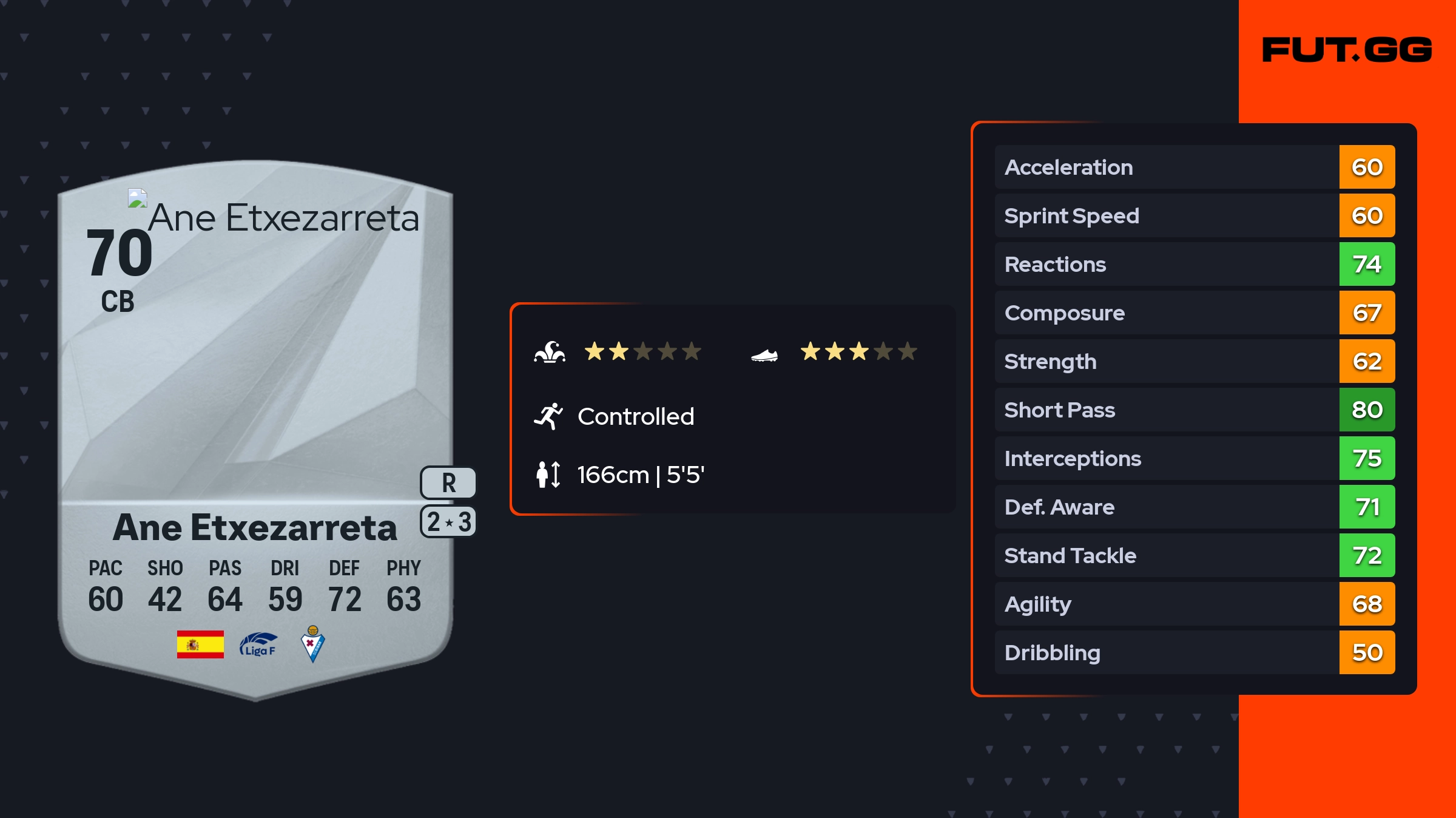Click the CB position label
Screen dimensions: 1456x818
[118, 302]
